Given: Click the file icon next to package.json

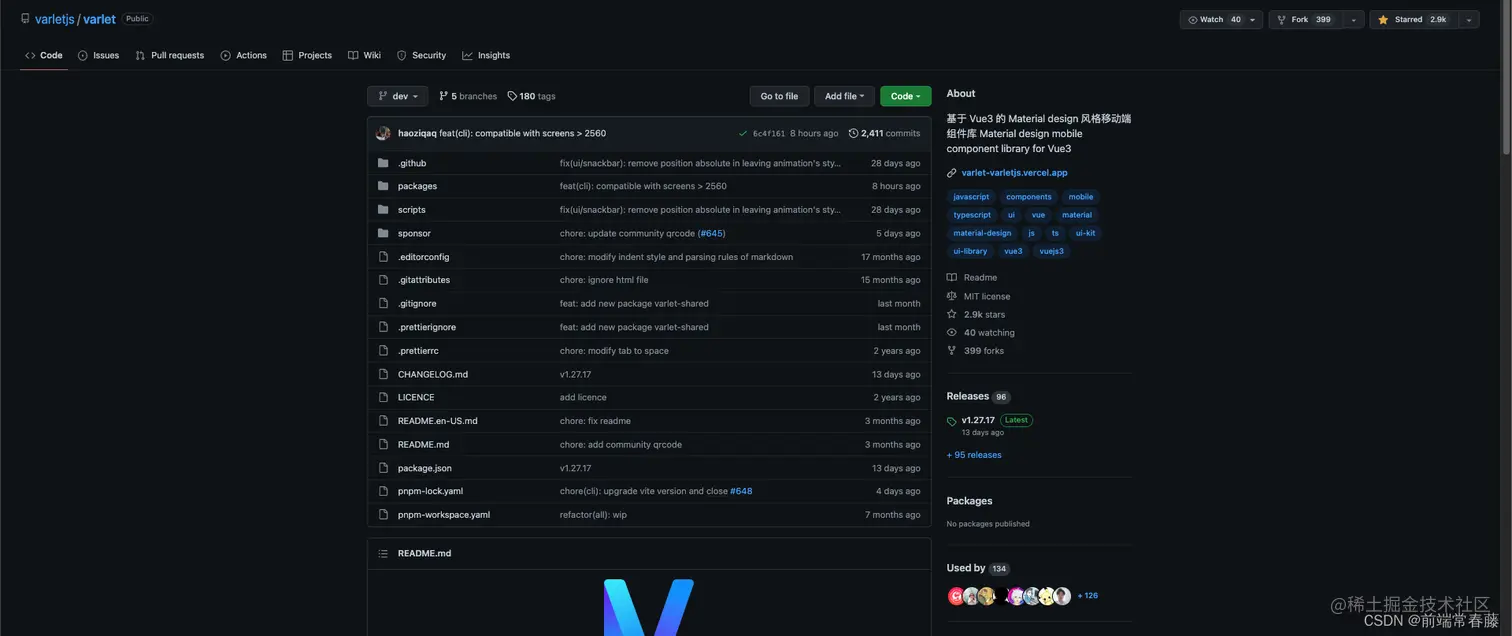Looking at the screenshot, I should point(383,468).
